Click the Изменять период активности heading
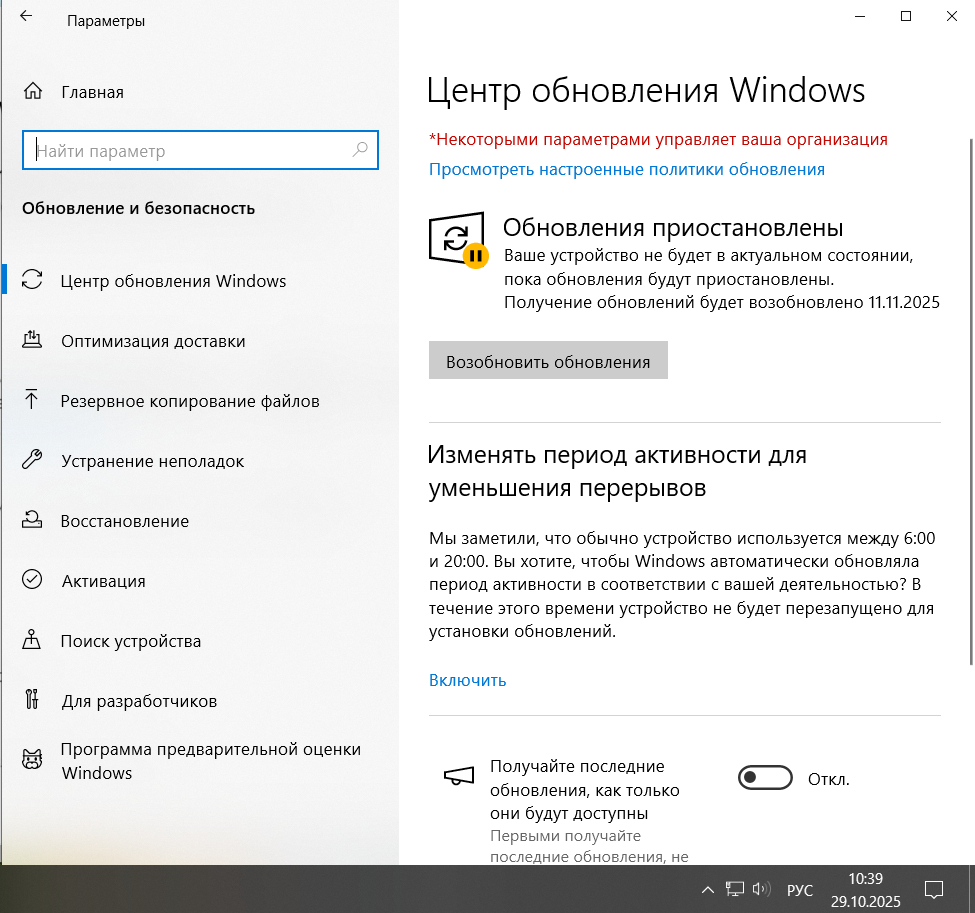975x913 pixels. click(617, 471)
